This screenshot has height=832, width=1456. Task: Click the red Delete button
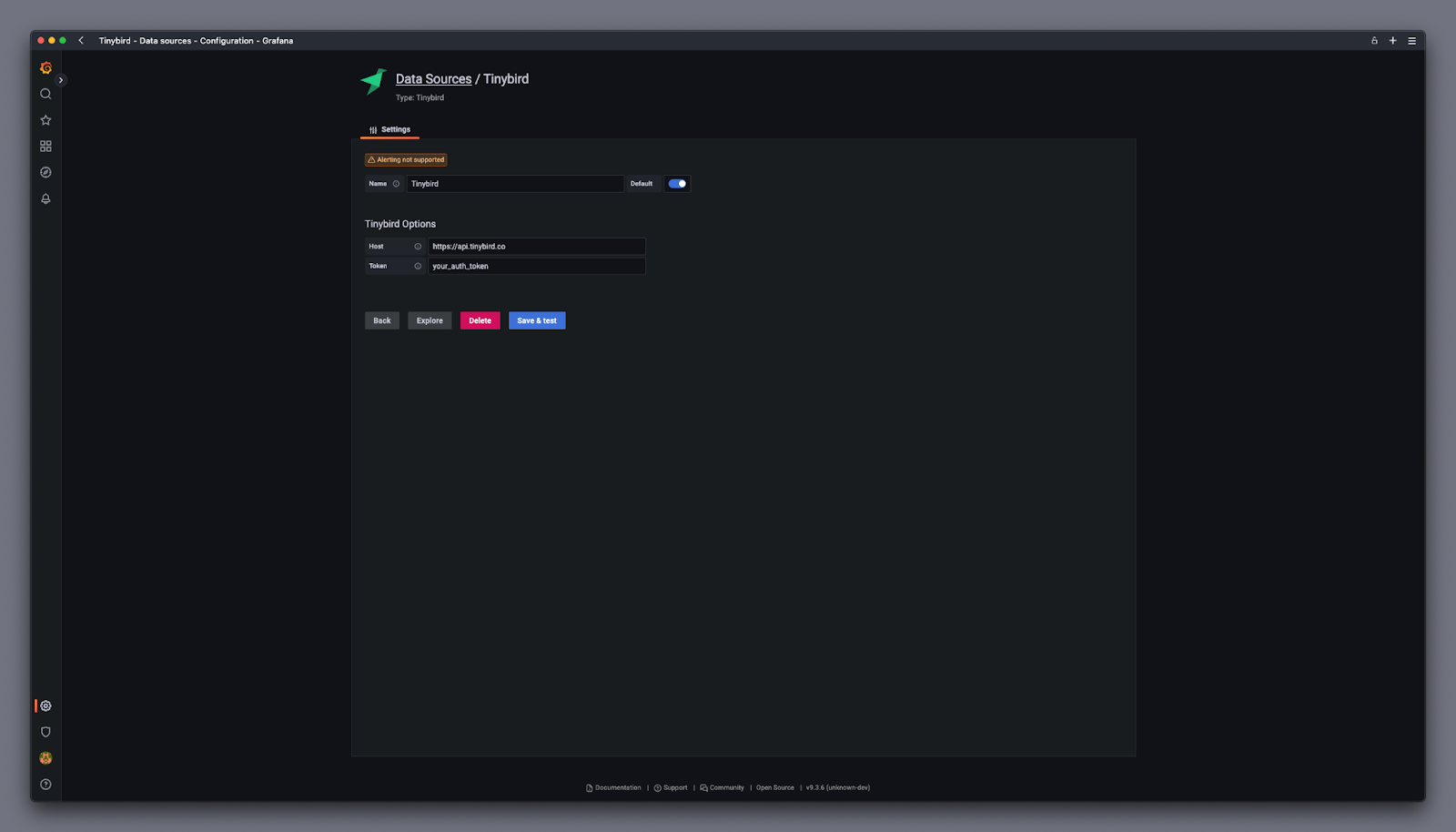pos(480,320)
